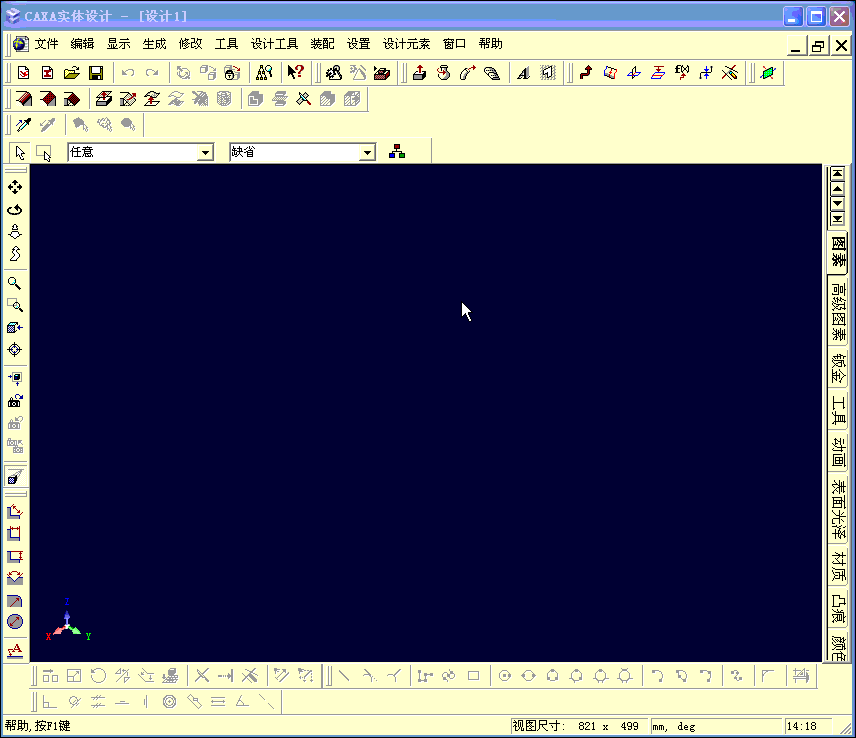Viewport: 856px width, 738px height.
Task: Click the text 'A' tool icon
Action: point(523,73)
